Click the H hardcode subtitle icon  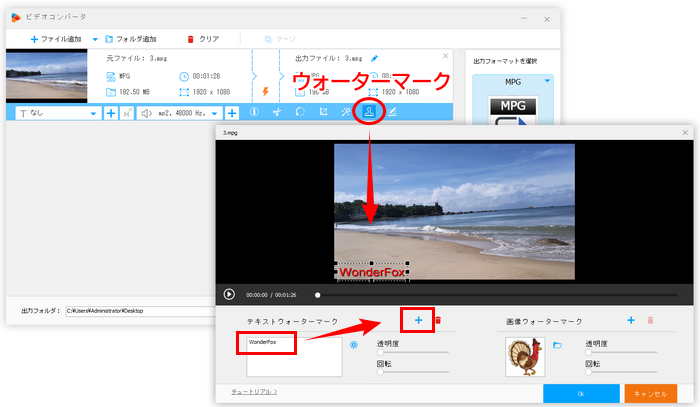(x=127, y=113)
